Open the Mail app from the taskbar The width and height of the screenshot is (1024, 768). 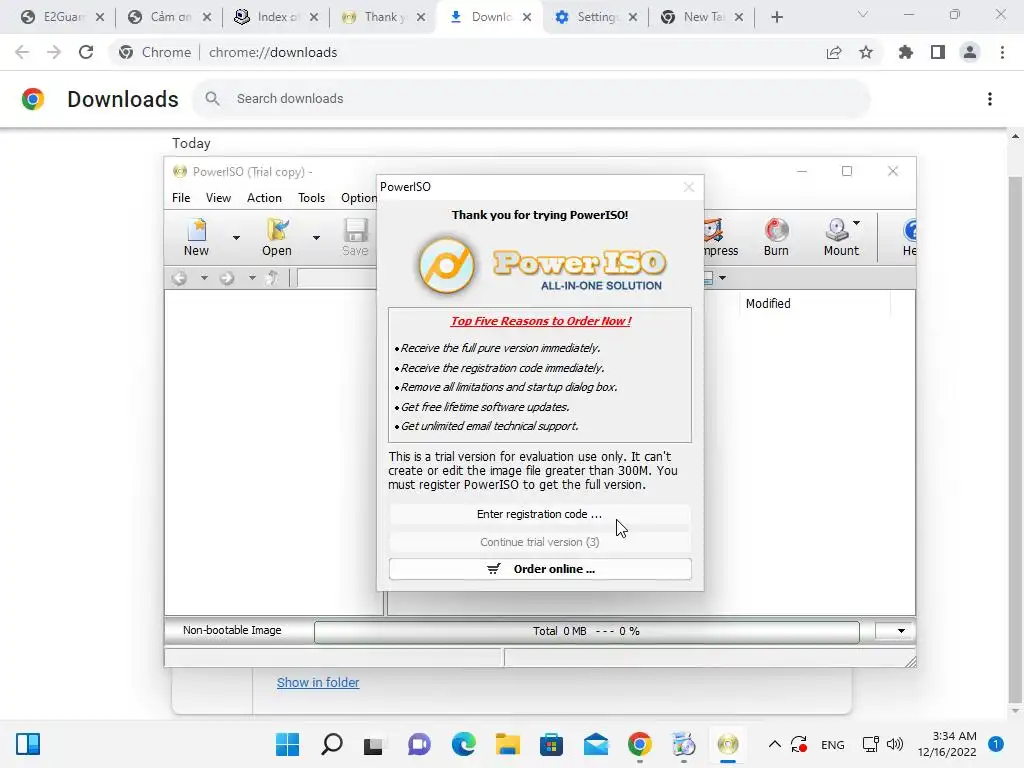tap(596, 744)
